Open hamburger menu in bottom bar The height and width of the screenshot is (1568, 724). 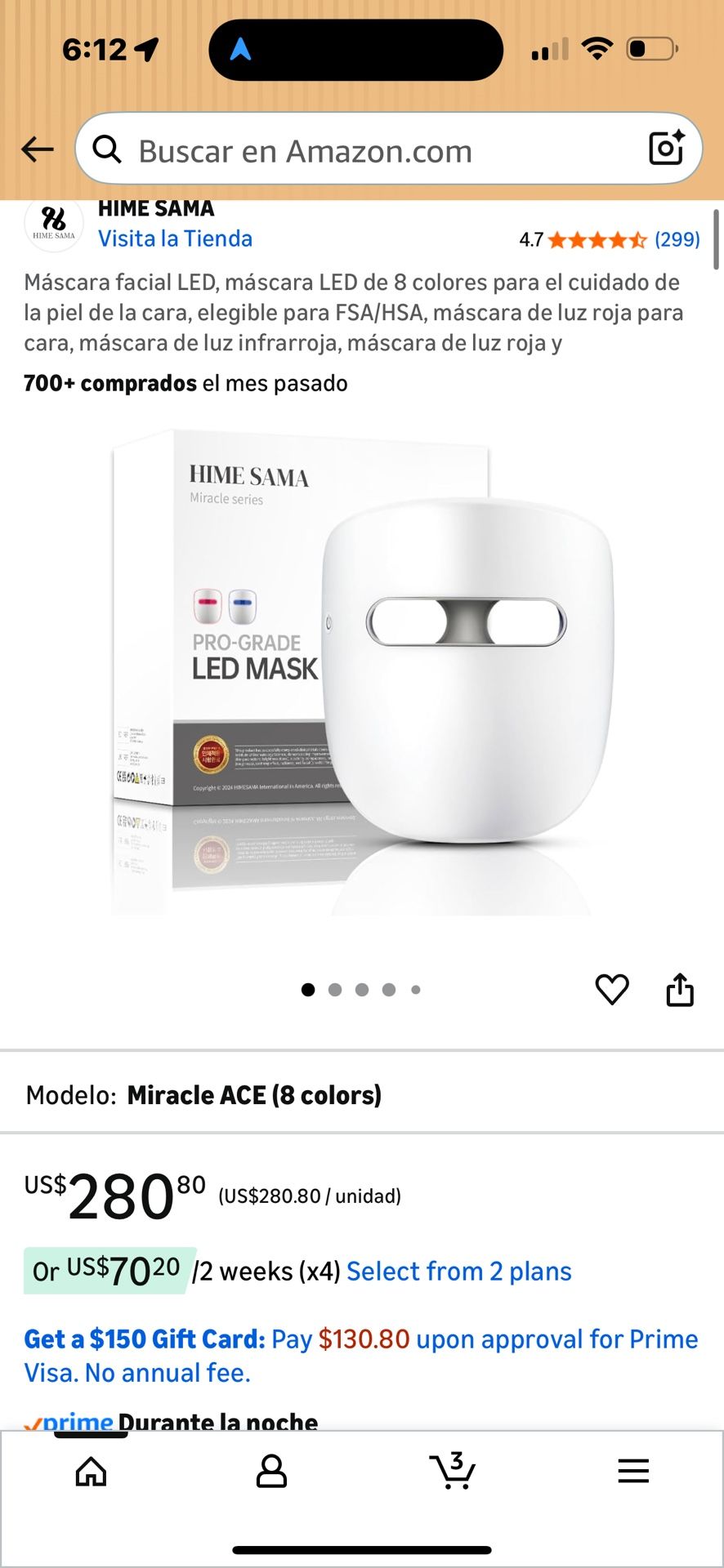633,1471
